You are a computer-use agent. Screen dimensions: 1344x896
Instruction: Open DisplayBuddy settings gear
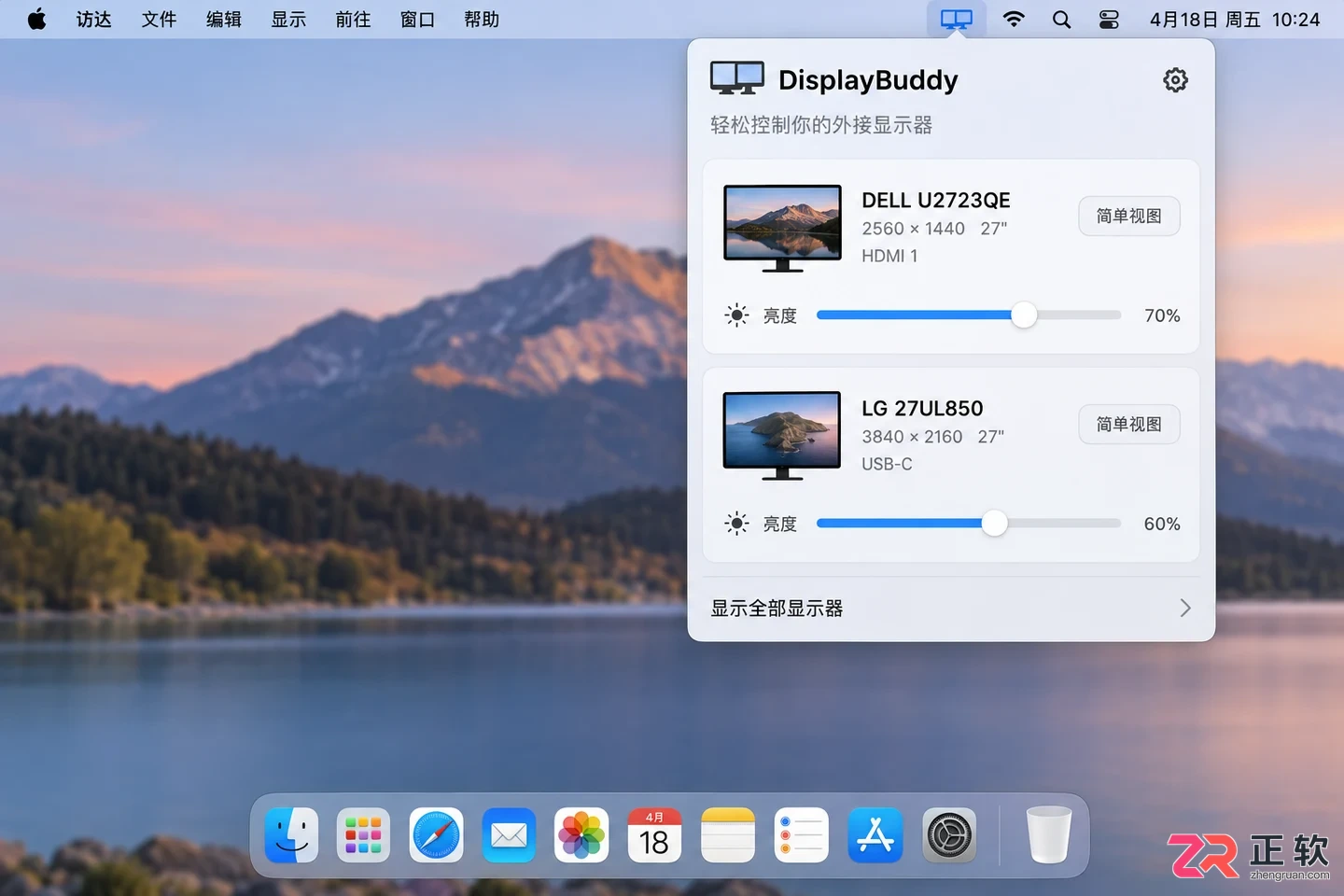(1175, 80)
